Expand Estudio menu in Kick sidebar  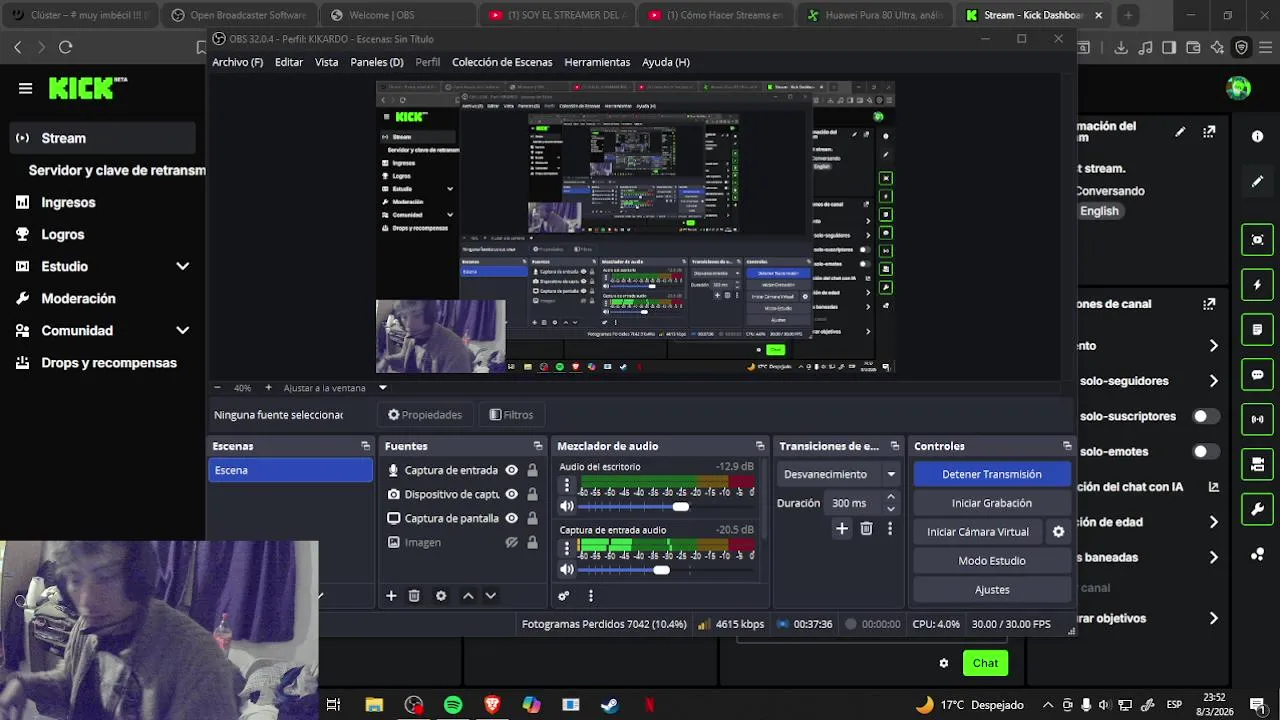(182, 266)
